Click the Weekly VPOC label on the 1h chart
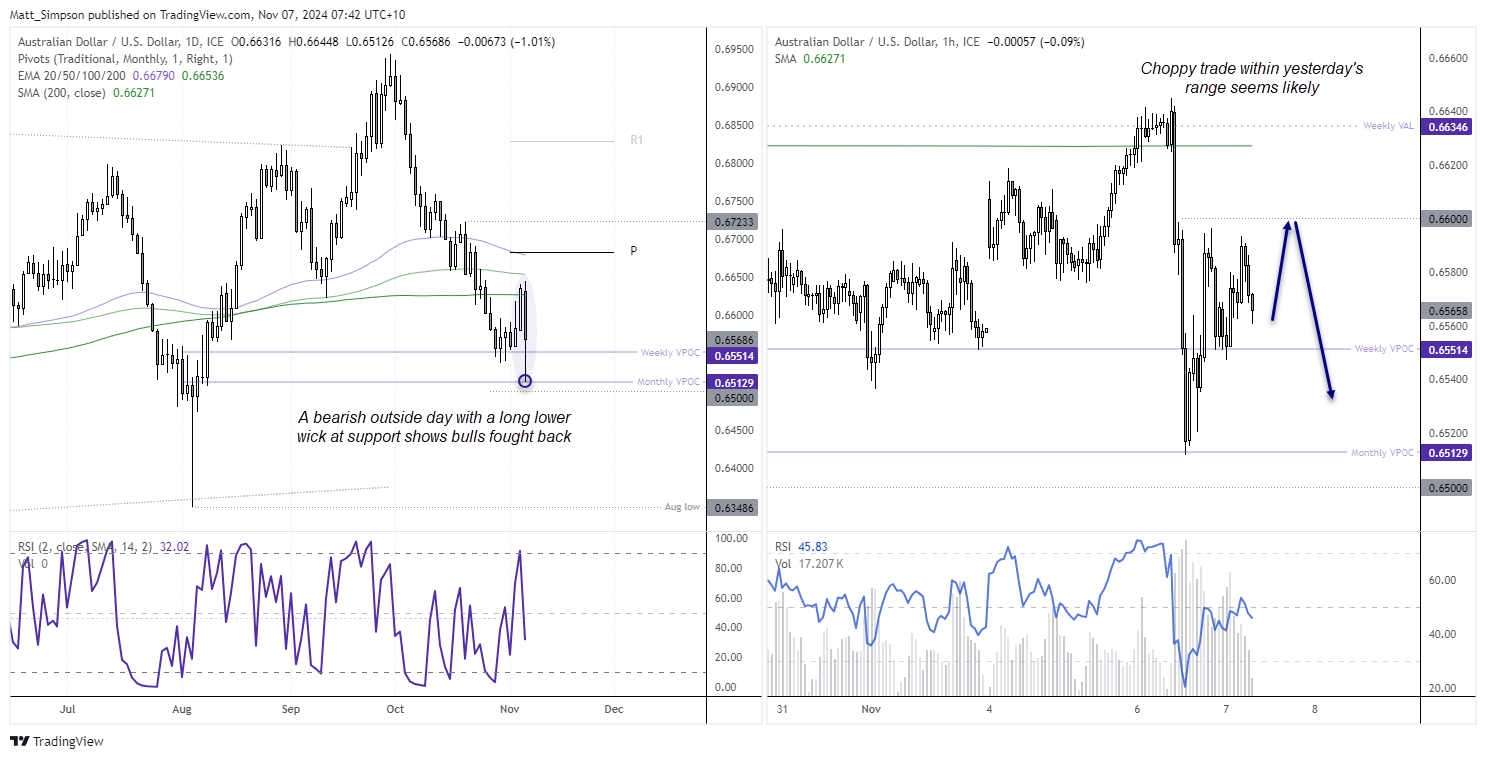The image size is (1486, 759). click(x=1385, y=349)
